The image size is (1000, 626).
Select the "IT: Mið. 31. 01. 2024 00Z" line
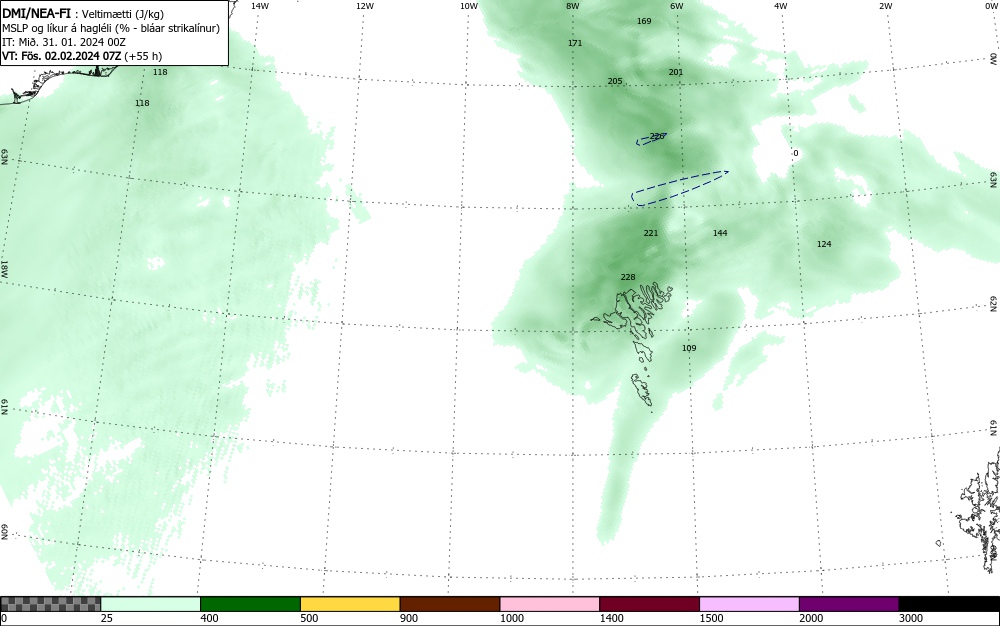tap(64, 42)
